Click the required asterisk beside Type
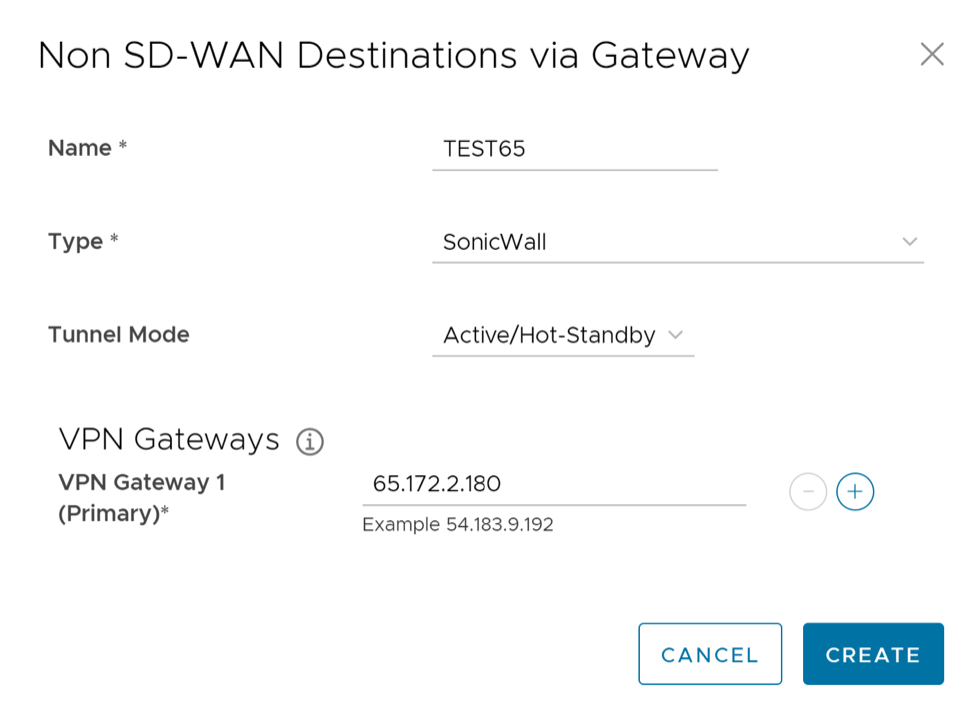The height and width of the screenshot is (712, 972). pyautogui.click(x=114, y=241)
